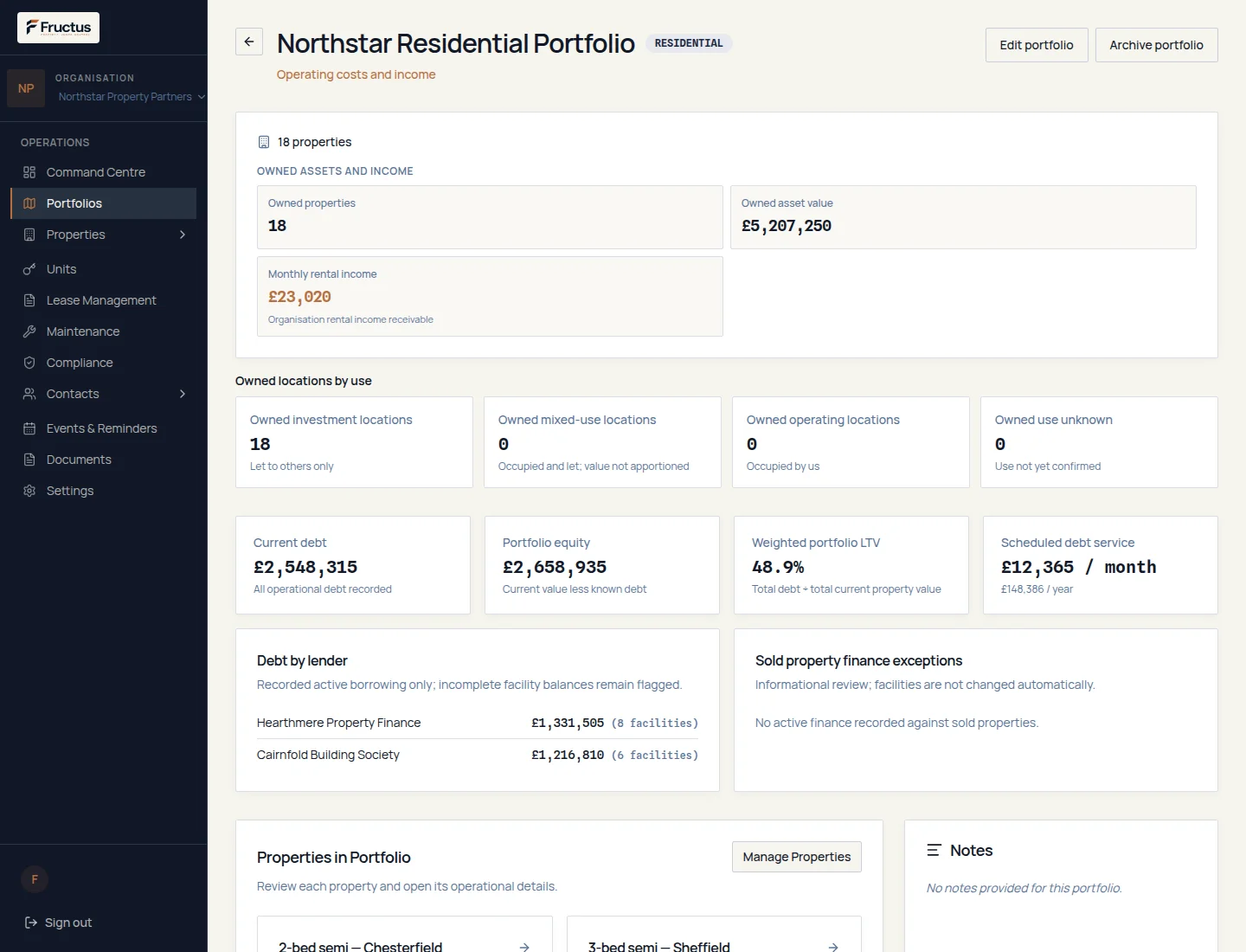The width and height of the screenshot is (1246, 952).
Task: Click the Owned properties 18 card
Action: point(490,217)
